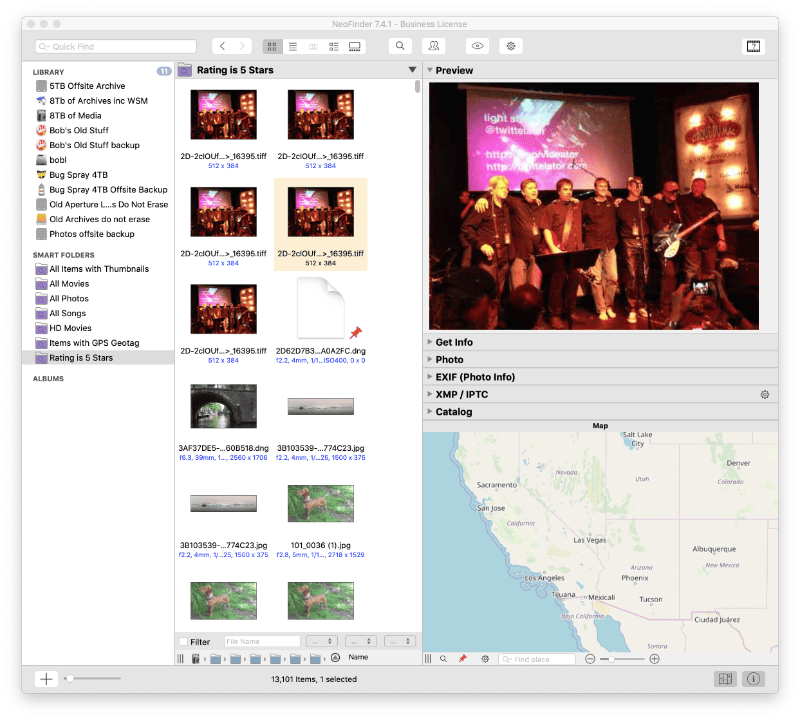Enable the Filter checkbox
Screen dimensions: 800x720
pos(182,642)
